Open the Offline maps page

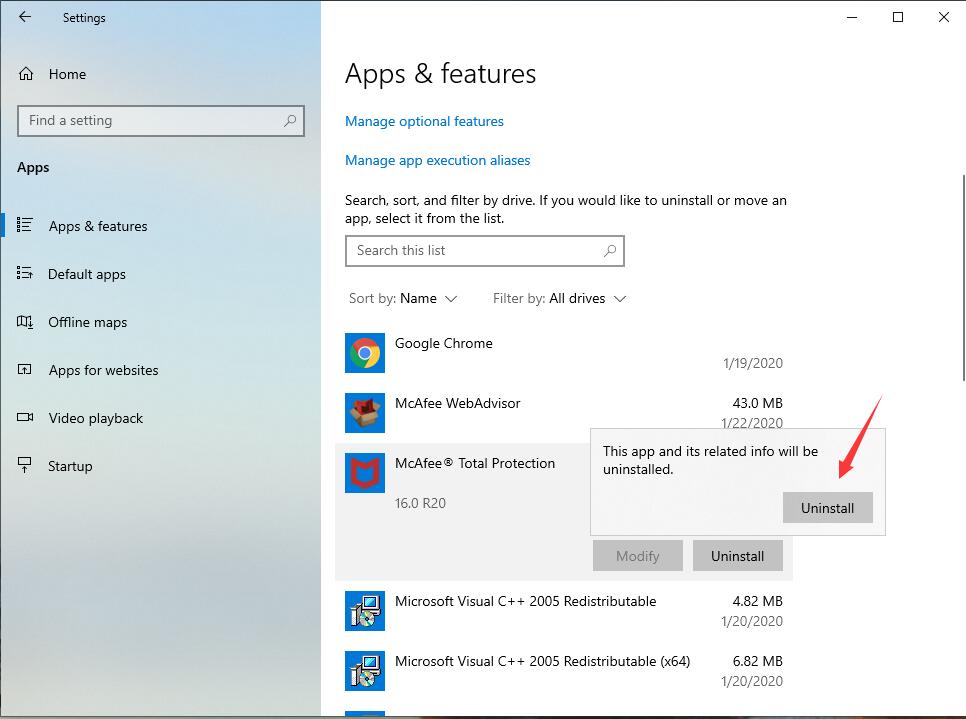[x=87, y=322]
